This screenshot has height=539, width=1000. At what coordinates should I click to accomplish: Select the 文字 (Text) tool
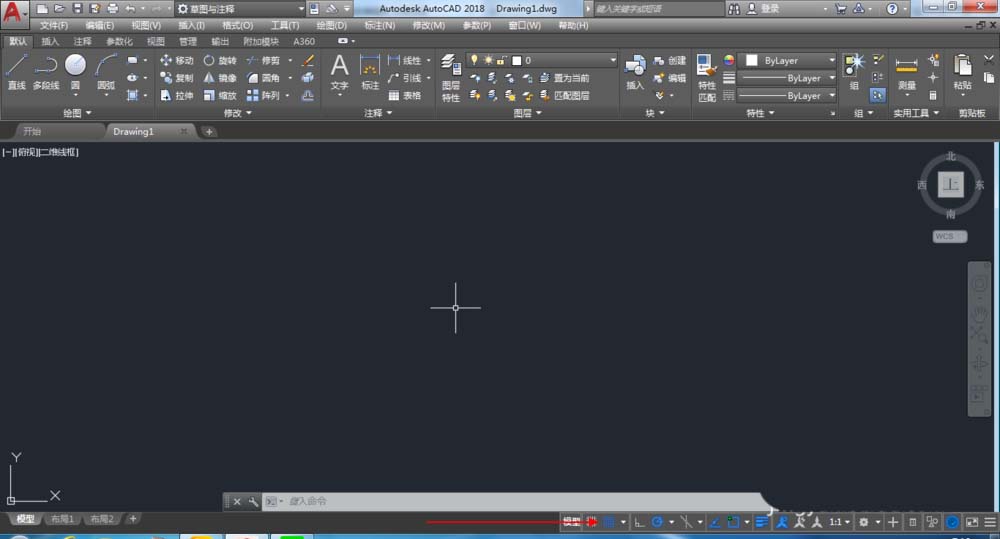pyautogui.click(x=339, y=72)
